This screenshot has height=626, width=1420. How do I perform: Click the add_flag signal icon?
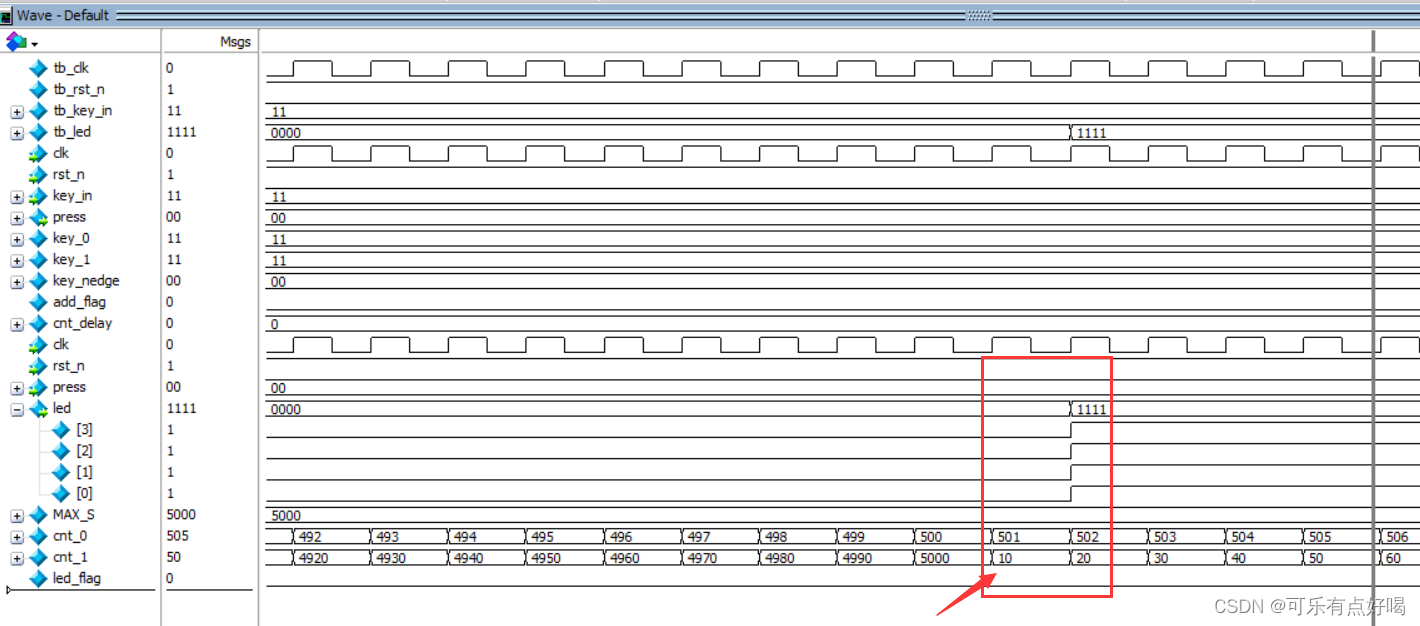38,302
